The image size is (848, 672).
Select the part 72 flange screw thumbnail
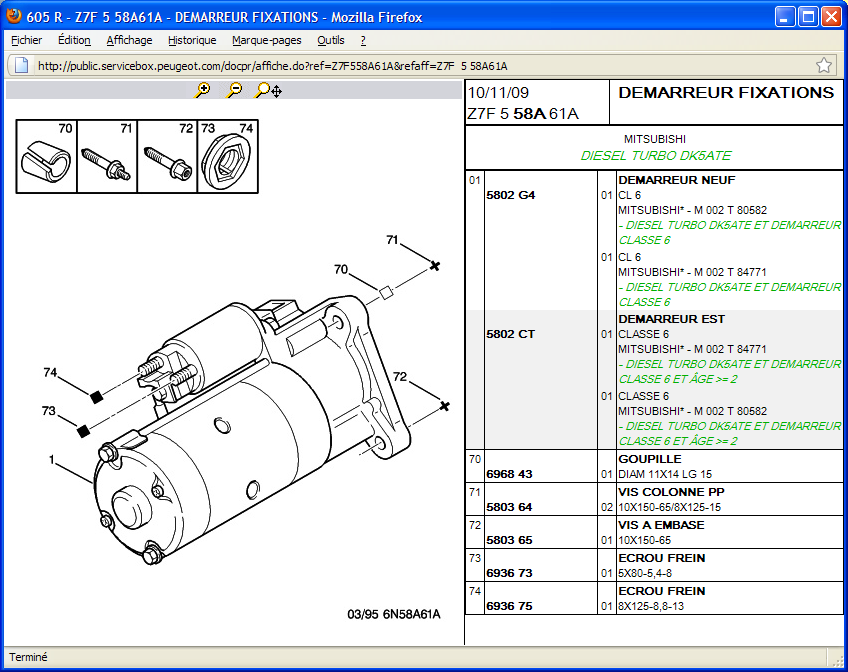point(167,157)
